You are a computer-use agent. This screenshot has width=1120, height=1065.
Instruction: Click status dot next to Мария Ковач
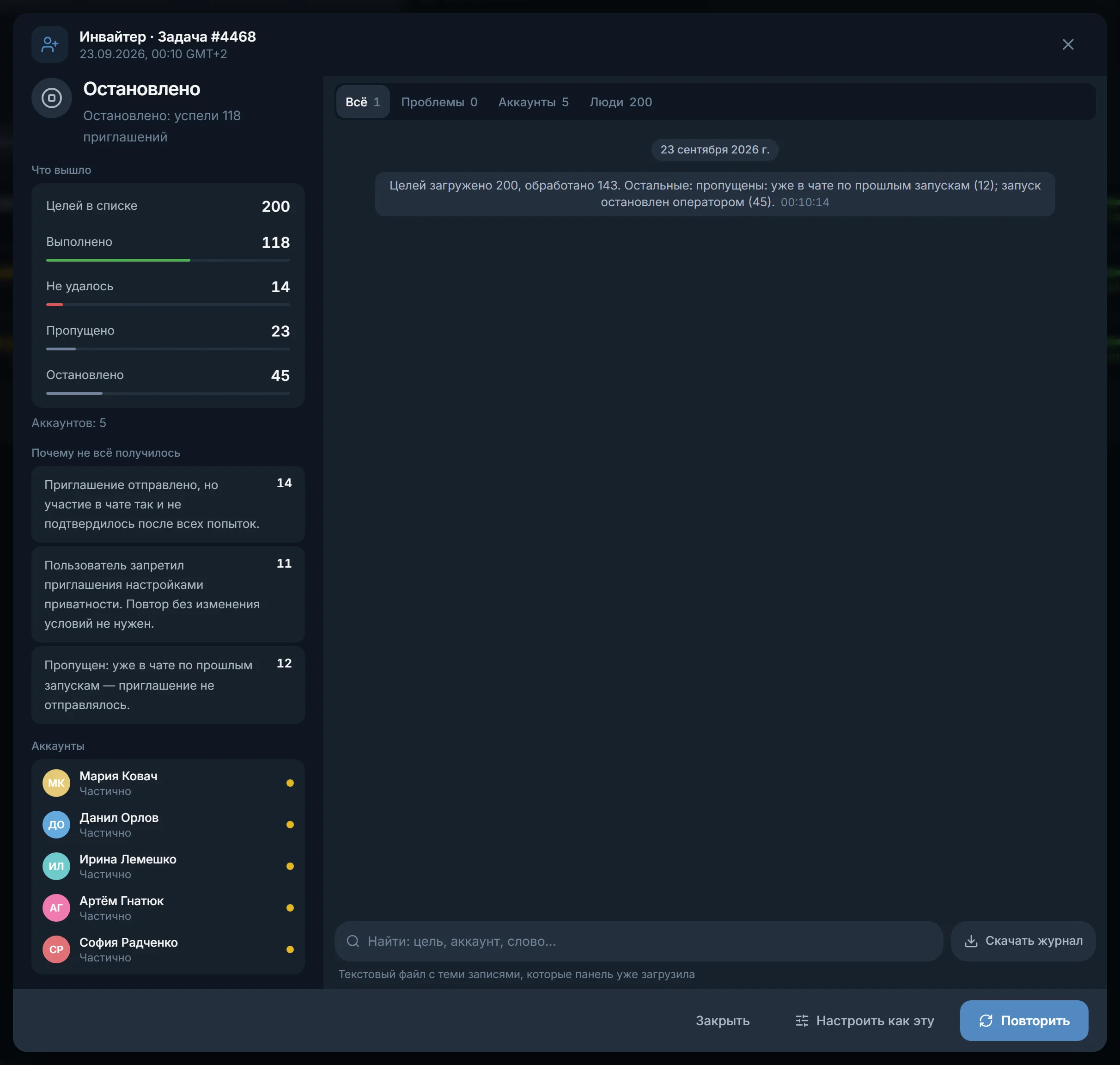[290, 783]
